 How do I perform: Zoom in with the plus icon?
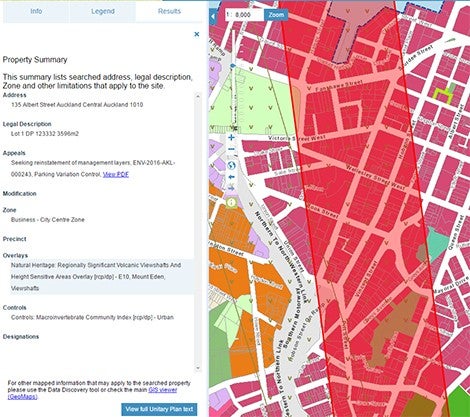(231, 137)
